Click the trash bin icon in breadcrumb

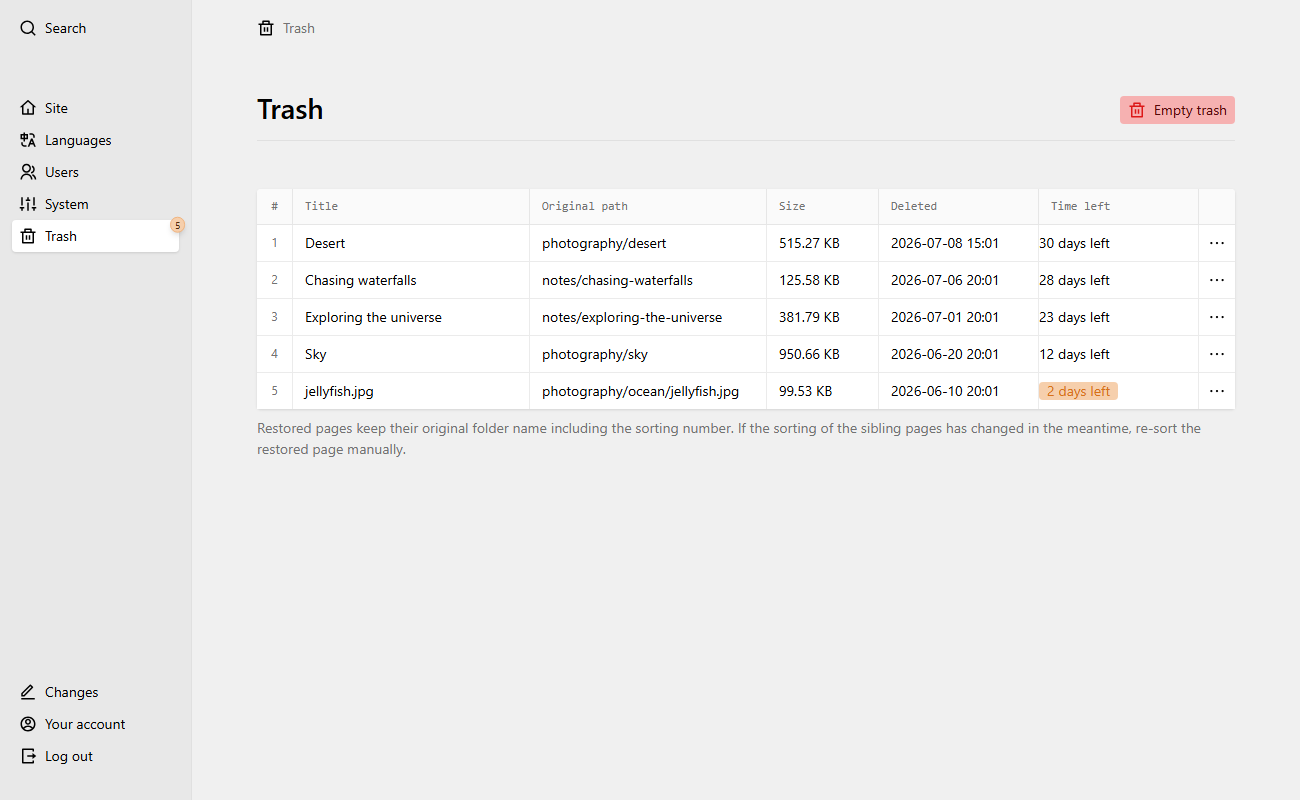pyautogui.click(x=266, y=28)
